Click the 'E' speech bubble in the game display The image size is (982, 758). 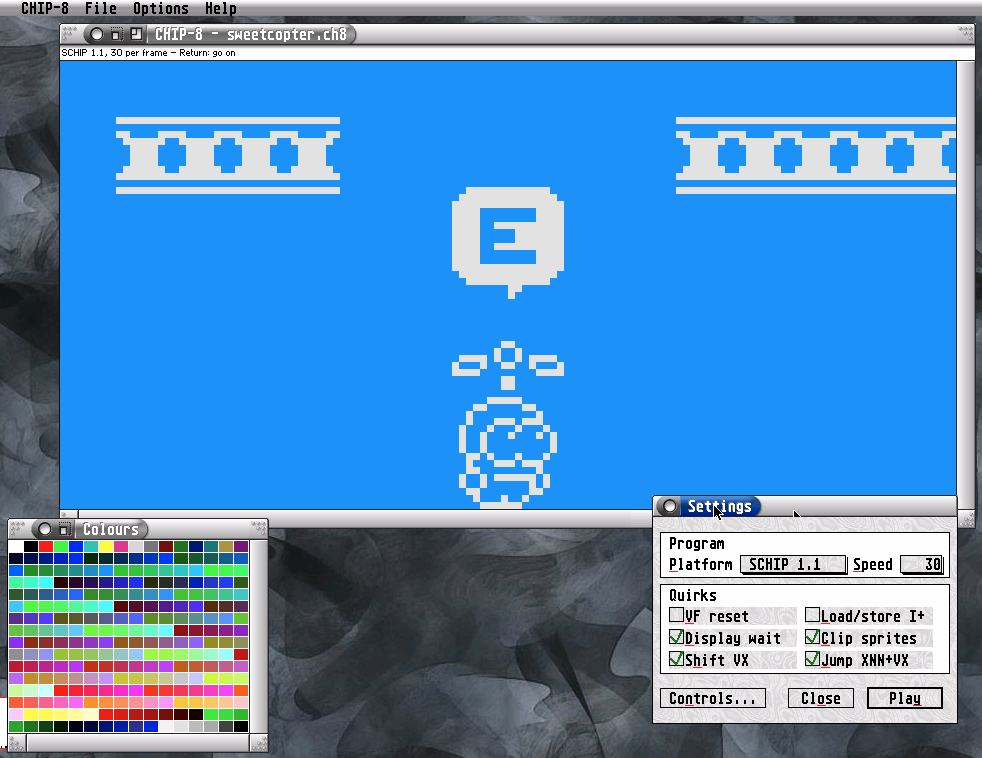pos(508,242)
